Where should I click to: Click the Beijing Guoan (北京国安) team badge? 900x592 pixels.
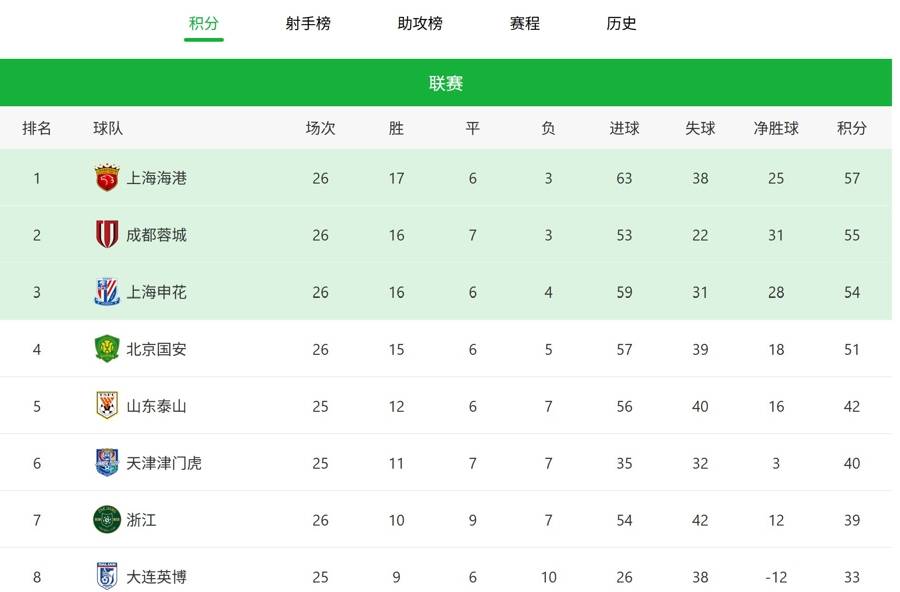pyautogui.click(x=107, y=349)
